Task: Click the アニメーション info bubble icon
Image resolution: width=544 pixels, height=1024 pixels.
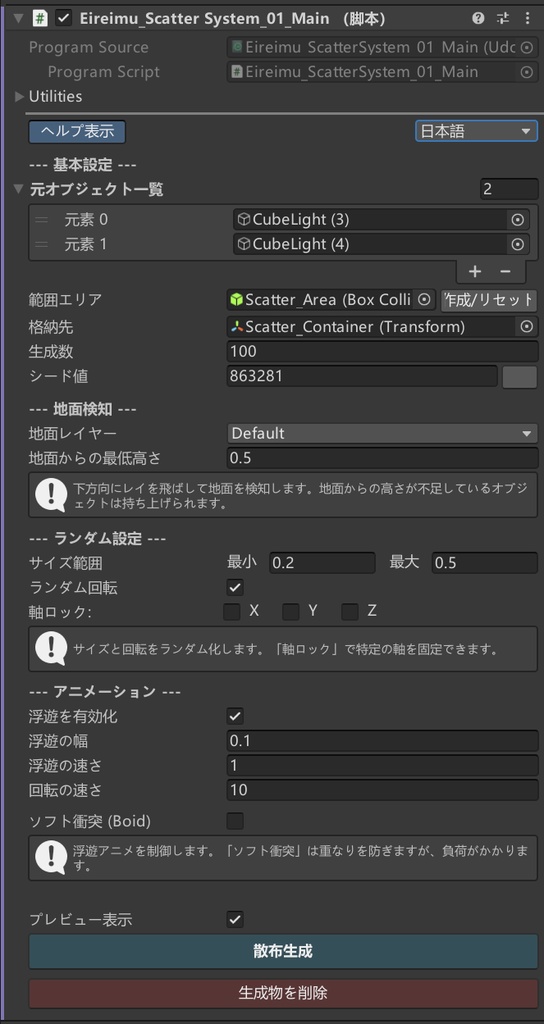Action: (51, 857)
